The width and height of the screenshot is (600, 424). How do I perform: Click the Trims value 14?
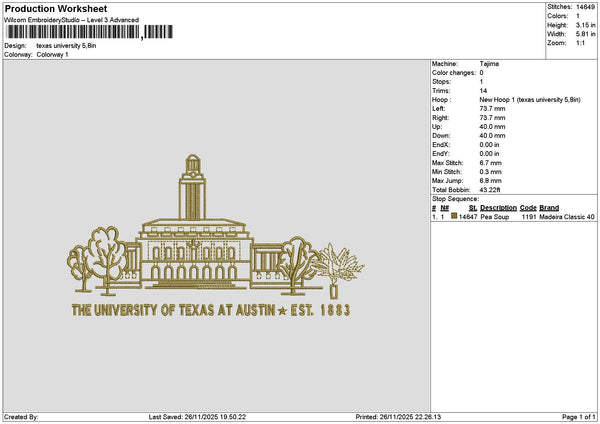483,91
